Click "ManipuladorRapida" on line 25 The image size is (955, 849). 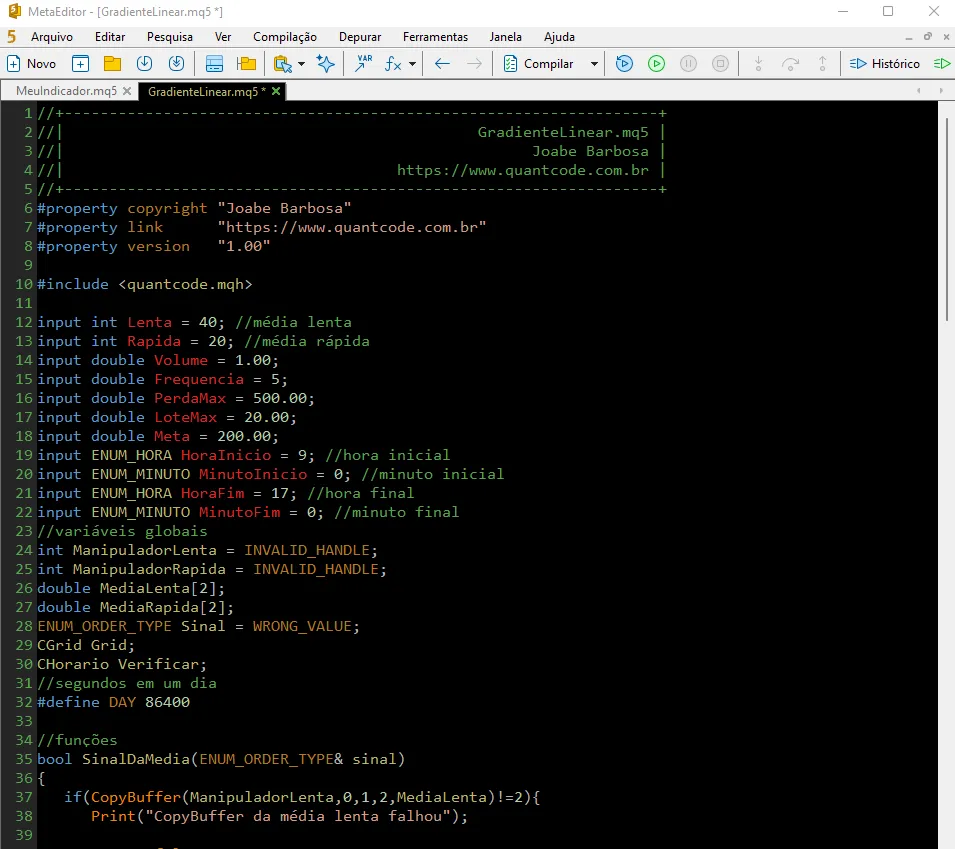click(x=149, y=569)
